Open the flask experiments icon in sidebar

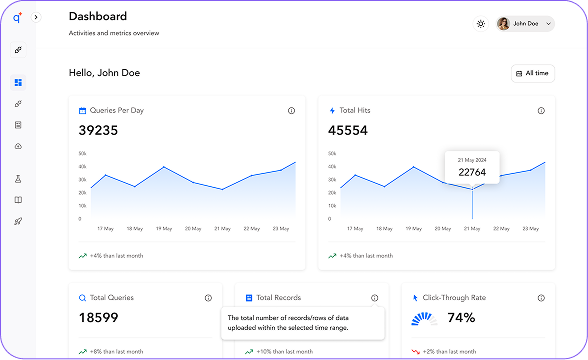coord(18,179)
